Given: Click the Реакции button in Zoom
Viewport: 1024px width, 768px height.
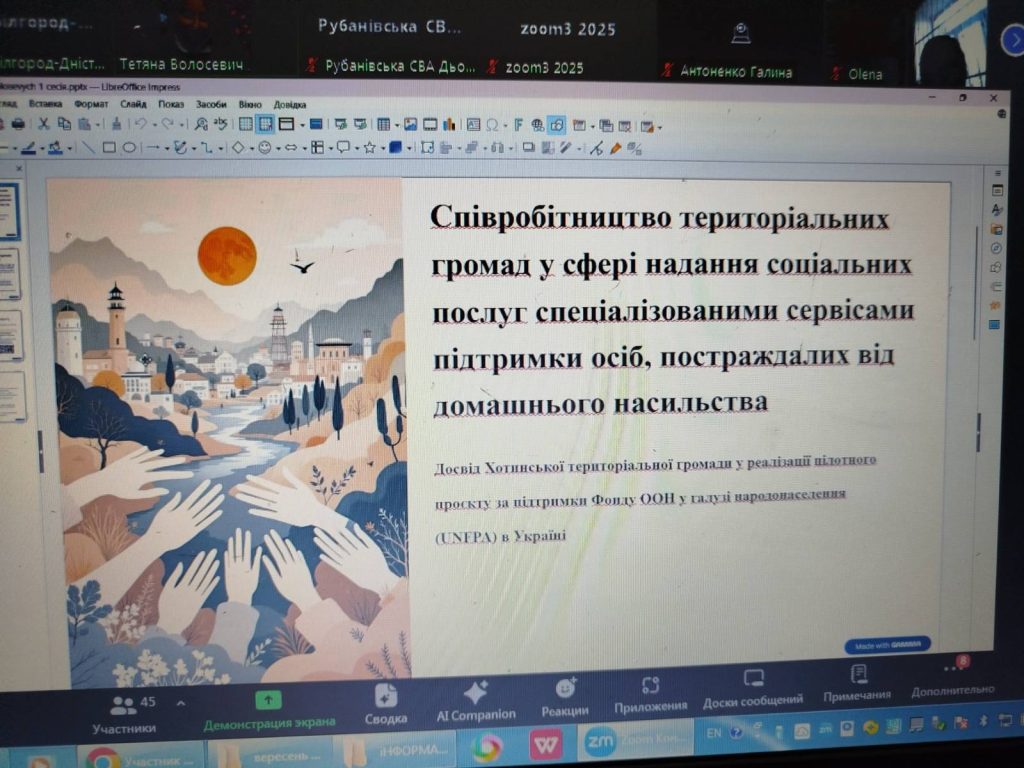Looking at the screenshot, I should 565,695.
